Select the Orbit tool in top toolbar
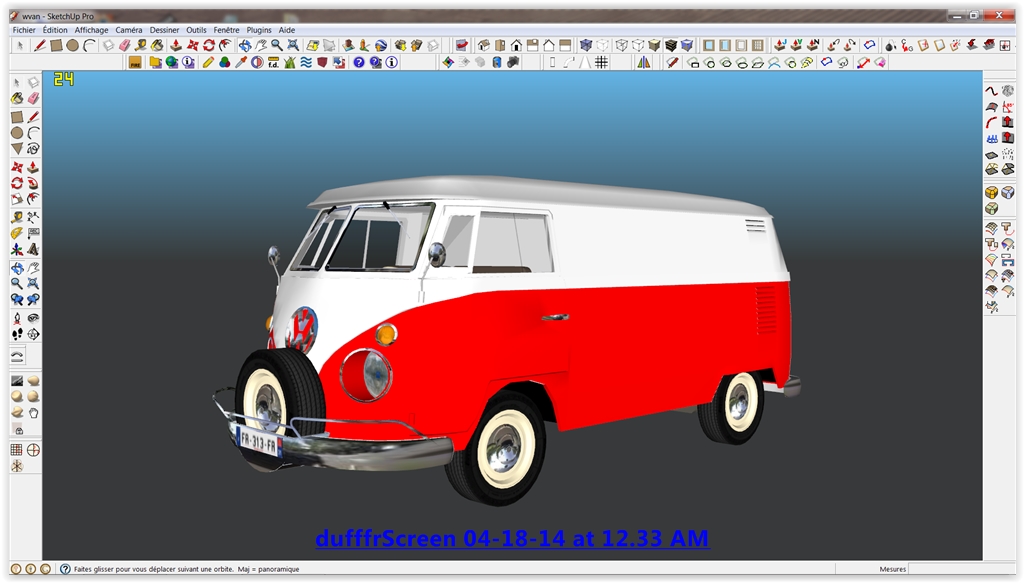This screenshot has width=1024, height=583. 245,45
